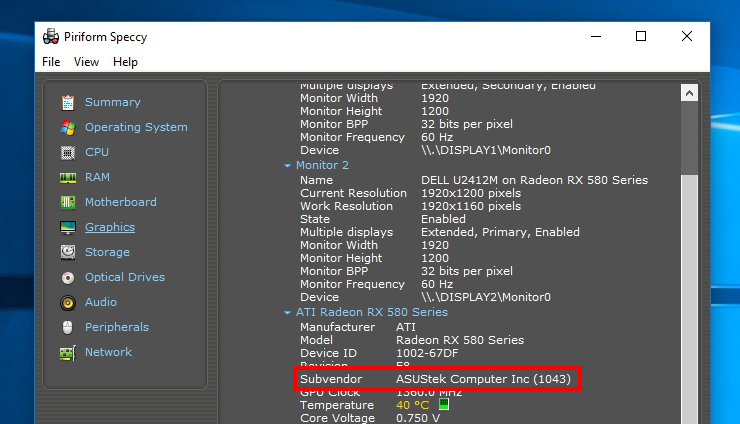This screenshot has width=740, height=424.
Task: Click the Summary clipboard icon
Action: click(67, 102)
